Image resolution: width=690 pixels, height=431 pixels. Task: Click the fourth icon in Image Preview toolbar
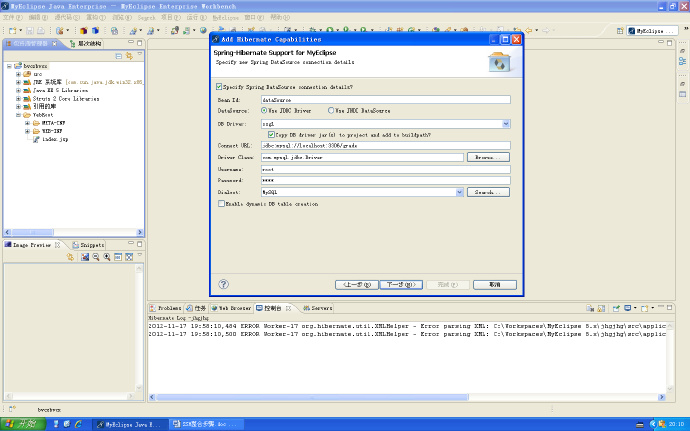(x=117, y=257)
